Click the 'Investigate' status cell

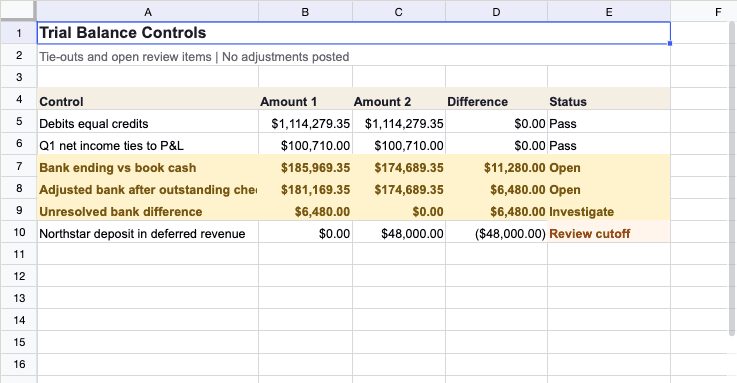[609, 210]
